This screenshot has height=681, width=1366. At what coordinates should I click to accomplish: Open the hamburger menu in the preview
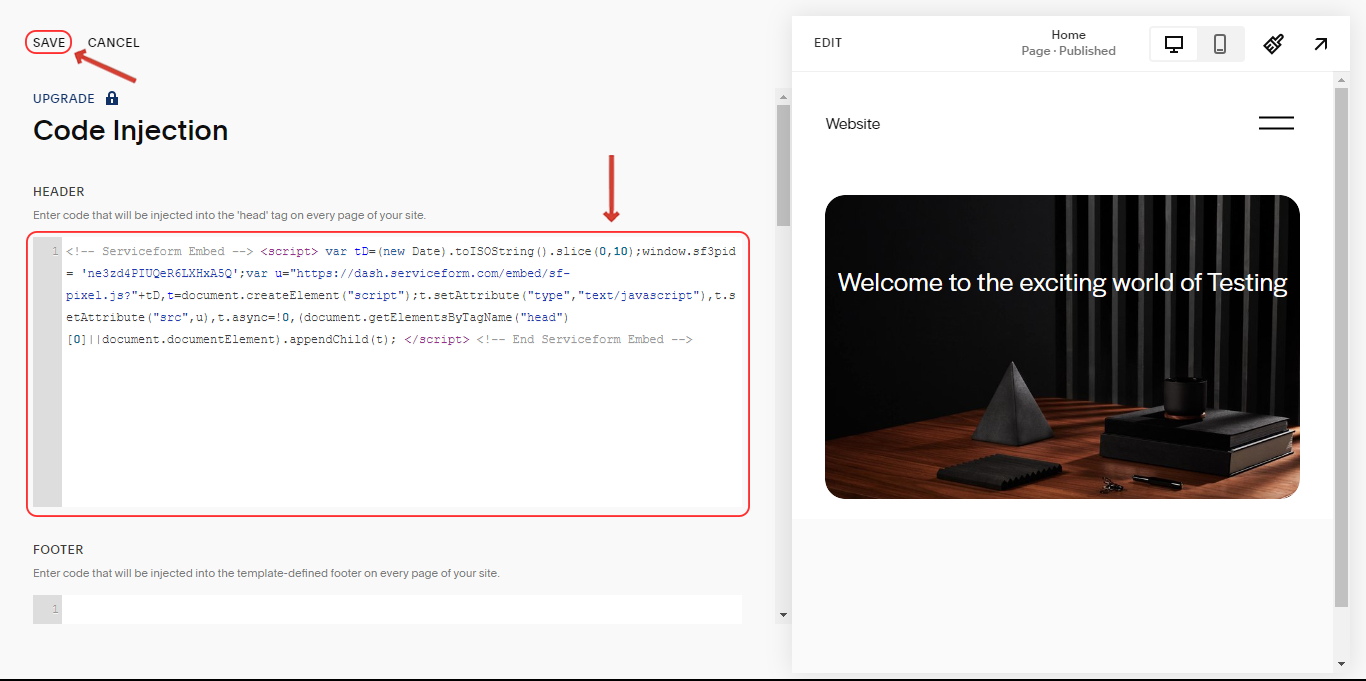pos(1276,123)
